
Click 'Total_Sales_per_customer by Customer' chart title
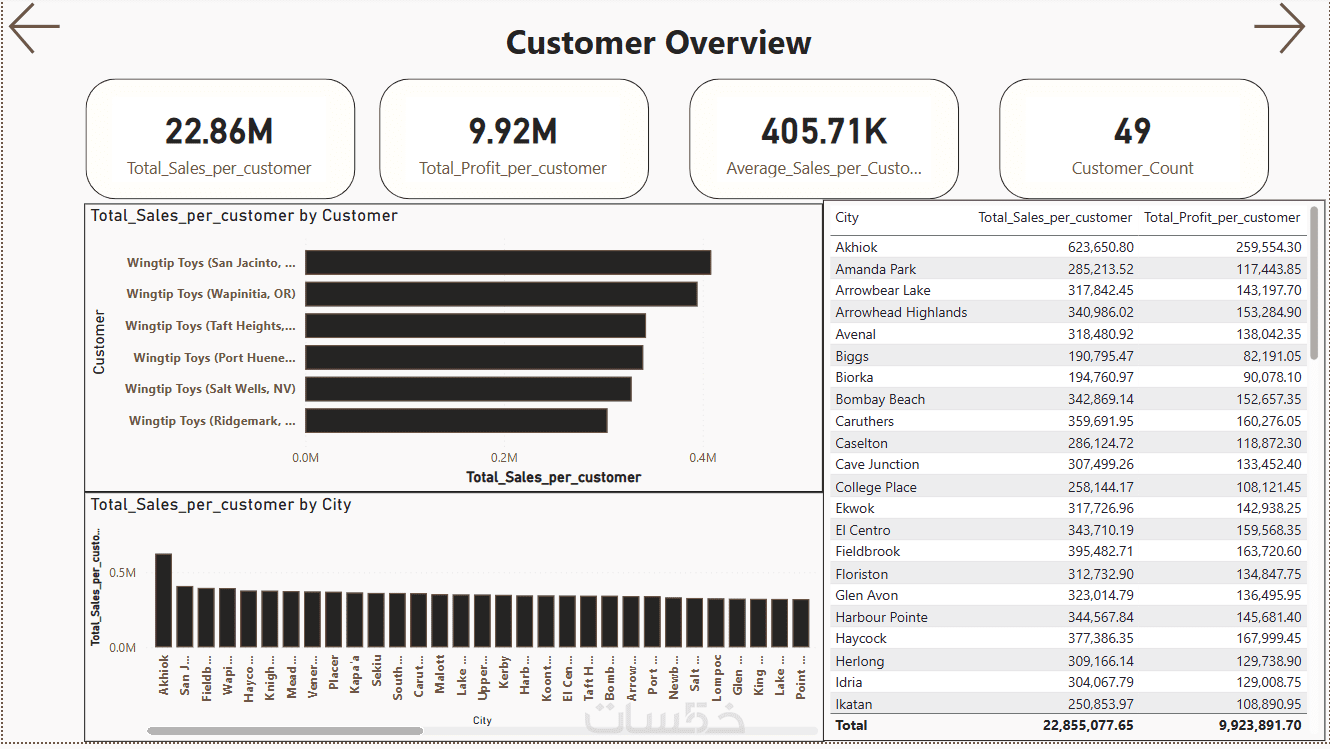point(244,216)
